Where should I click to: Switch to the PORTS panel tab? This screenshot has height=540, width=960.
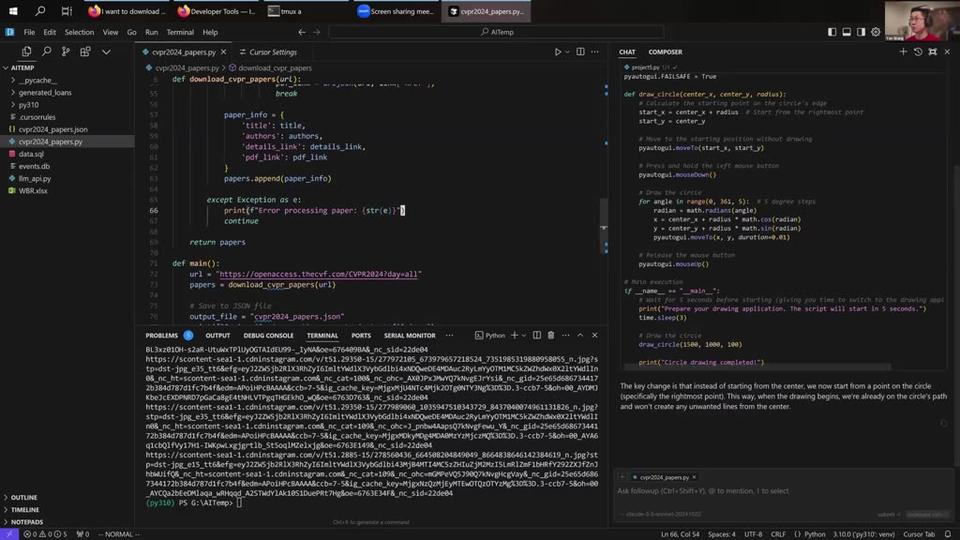pos(361,336)
